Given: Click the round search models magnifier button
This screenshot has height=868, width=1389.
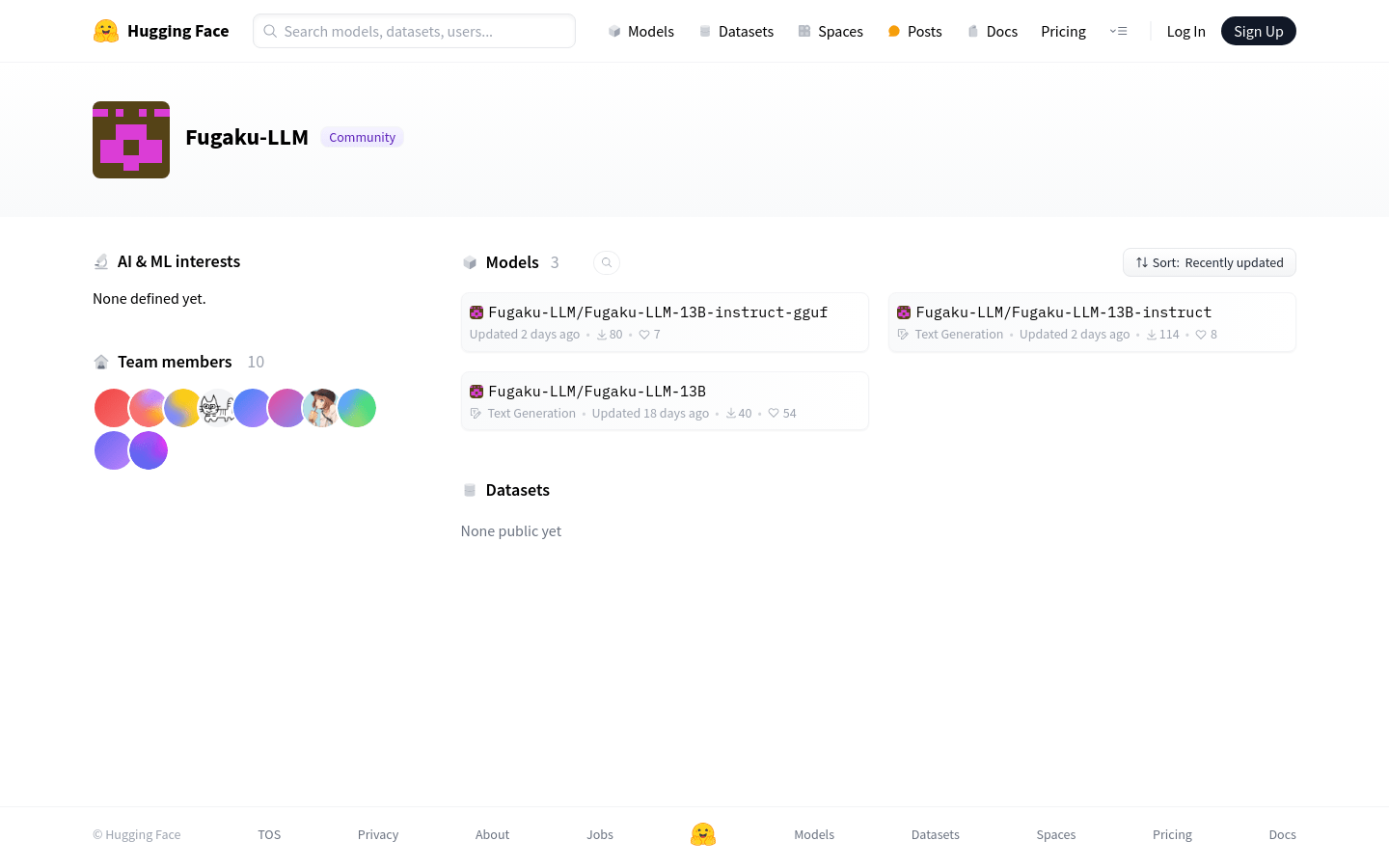Looking at the screenshot, I should click(x=607, y=262).
